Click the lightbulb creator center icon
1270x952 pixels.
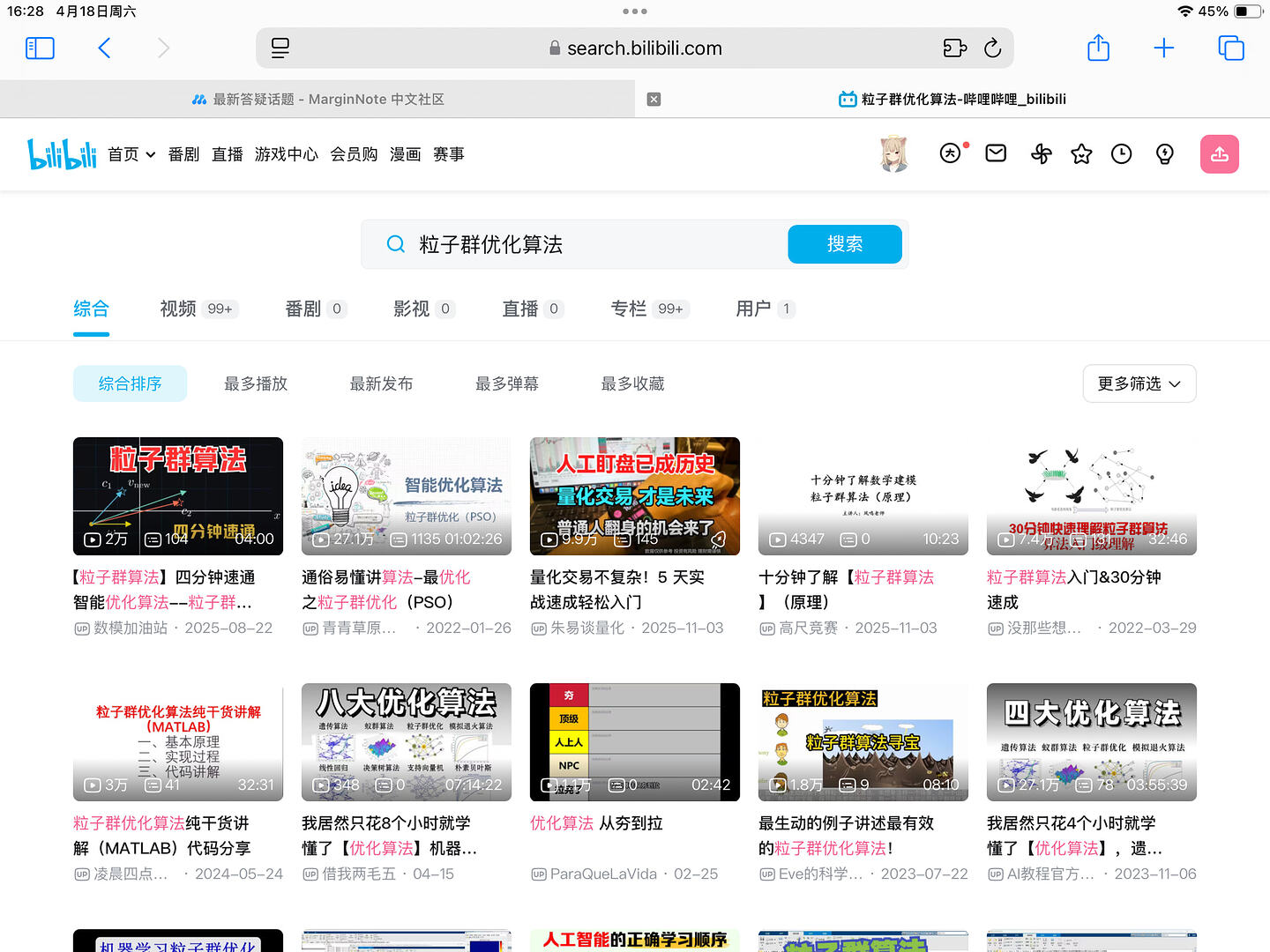pyautogui.click(x=1164, y=154)
